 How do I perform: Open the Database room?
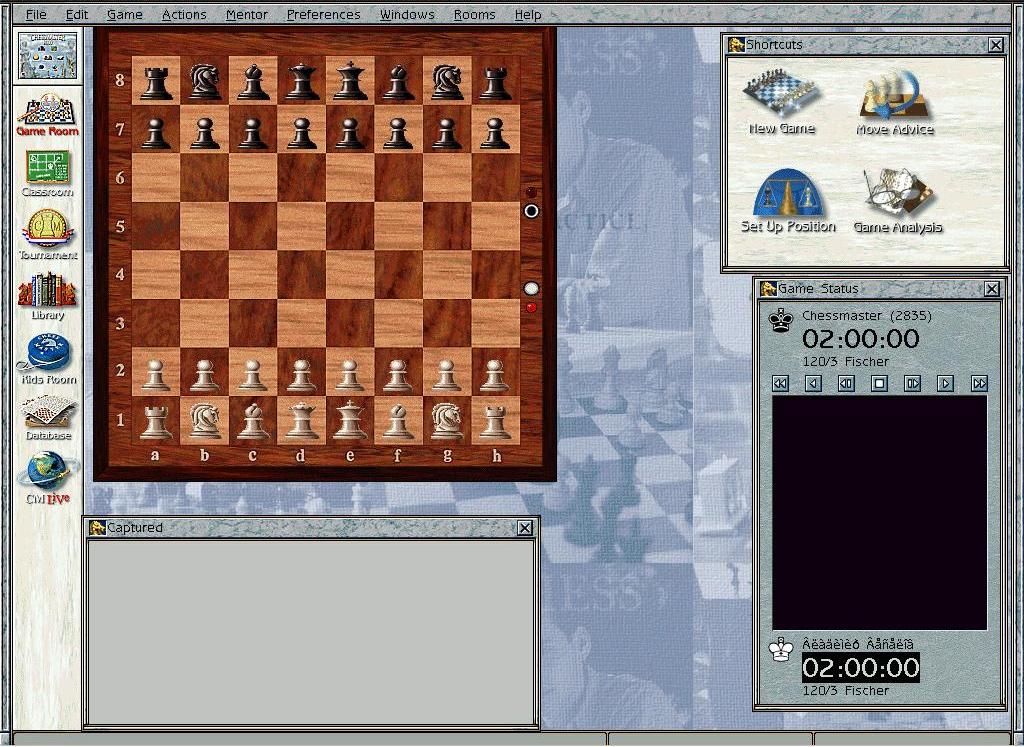coord(47,415)
